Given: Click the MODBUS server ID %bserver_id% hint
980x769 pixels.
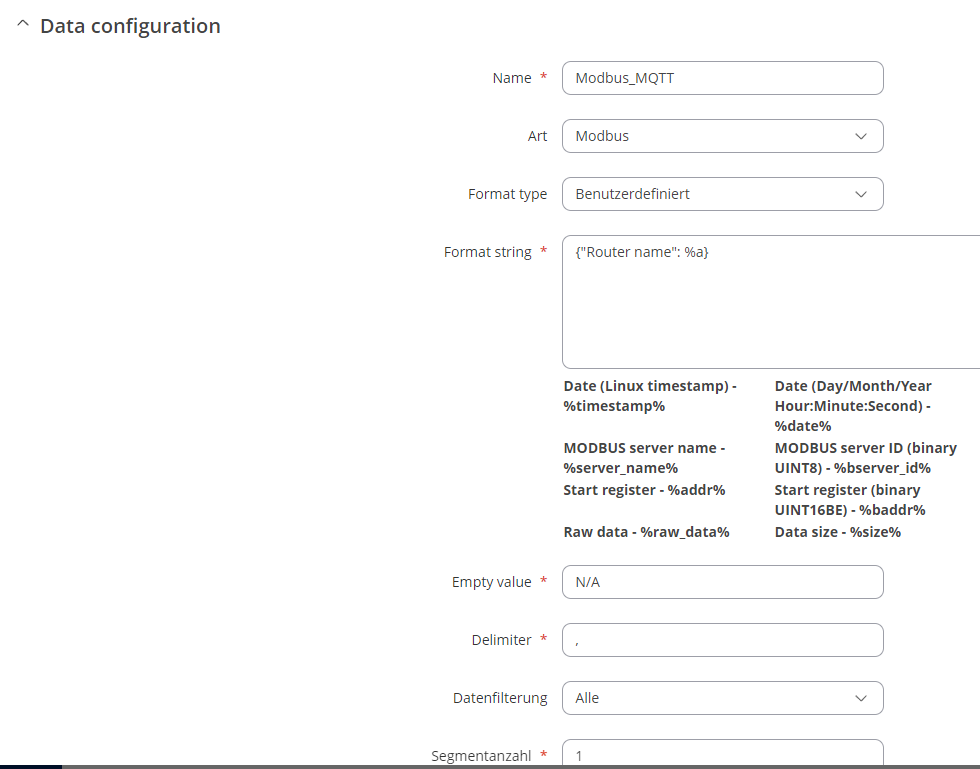Looking at the screenshot, I should pyautogui.click(x=866, y=458).
